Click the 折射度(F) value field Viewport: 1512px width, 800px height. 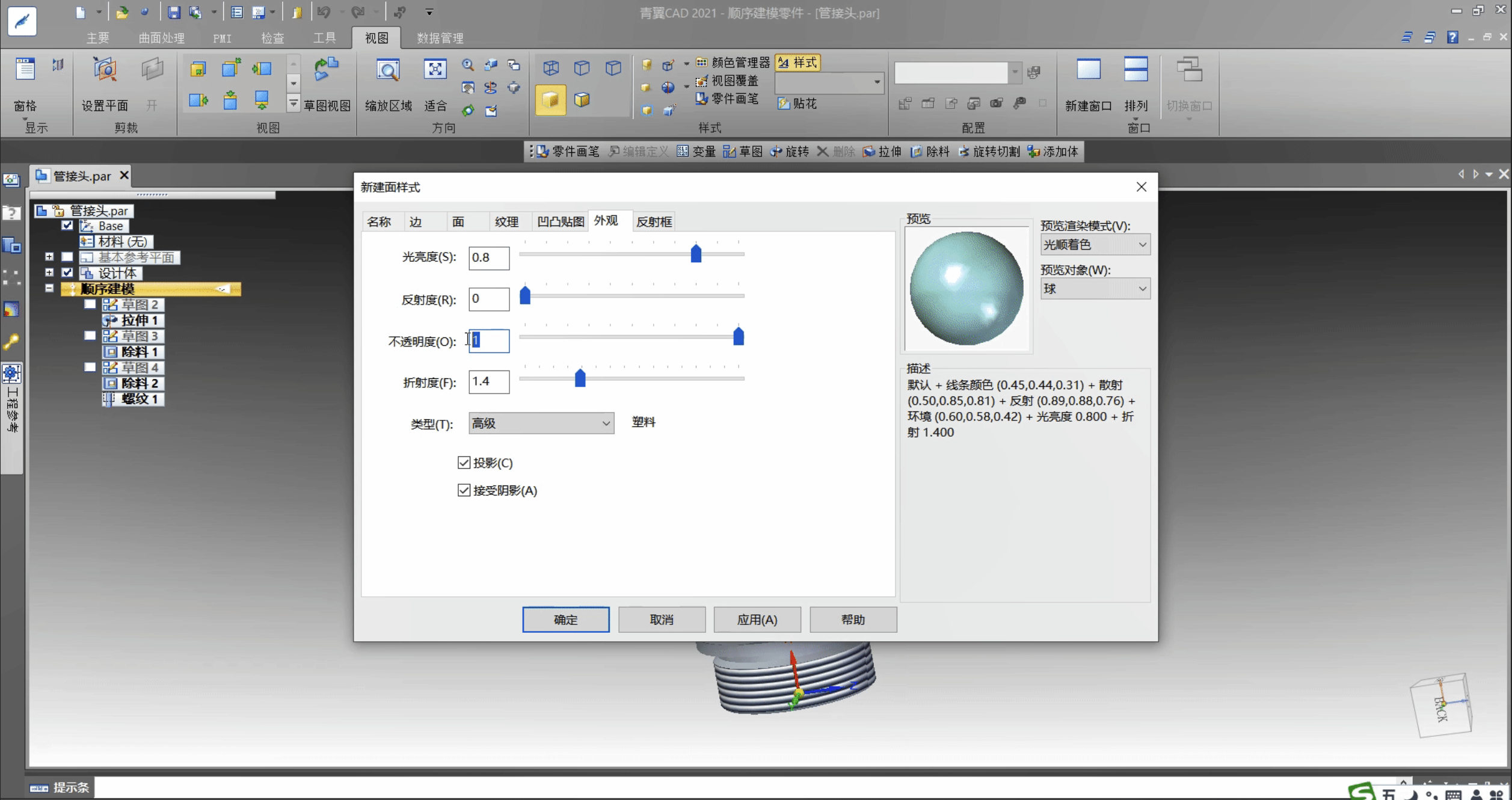coord(489,381)
